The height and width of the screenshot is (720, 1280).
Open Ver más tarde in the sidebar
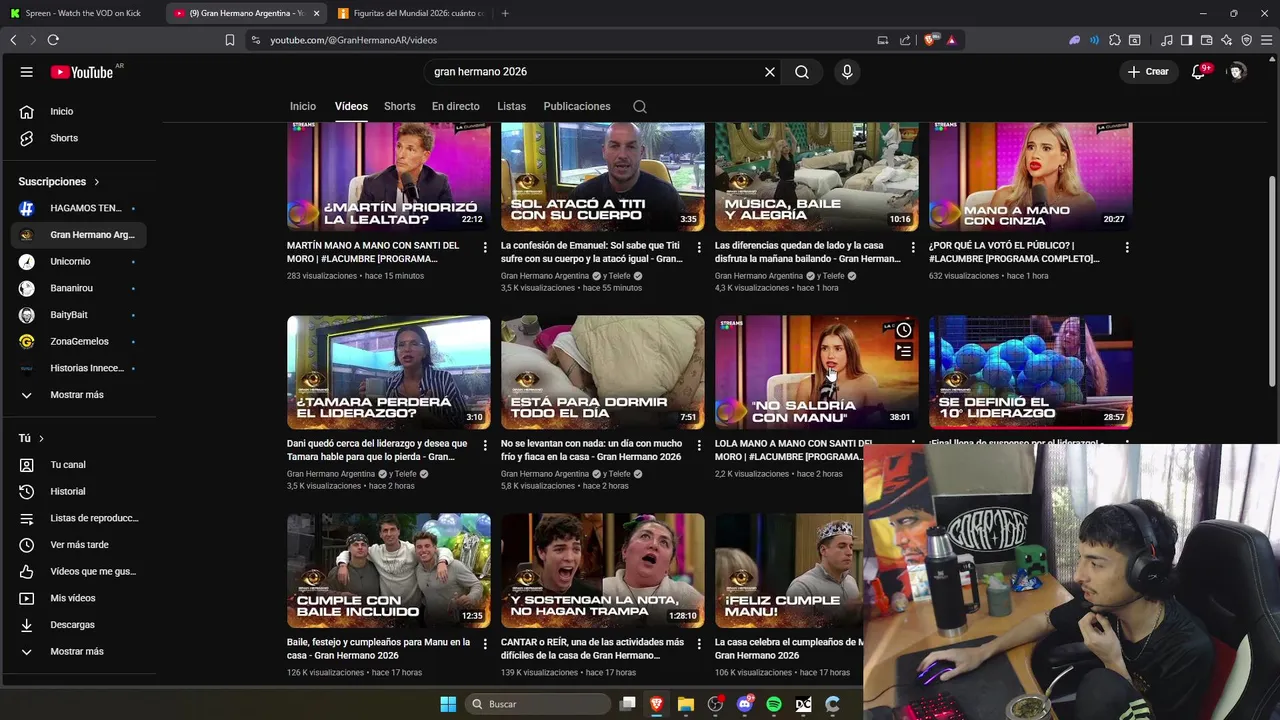79,545
